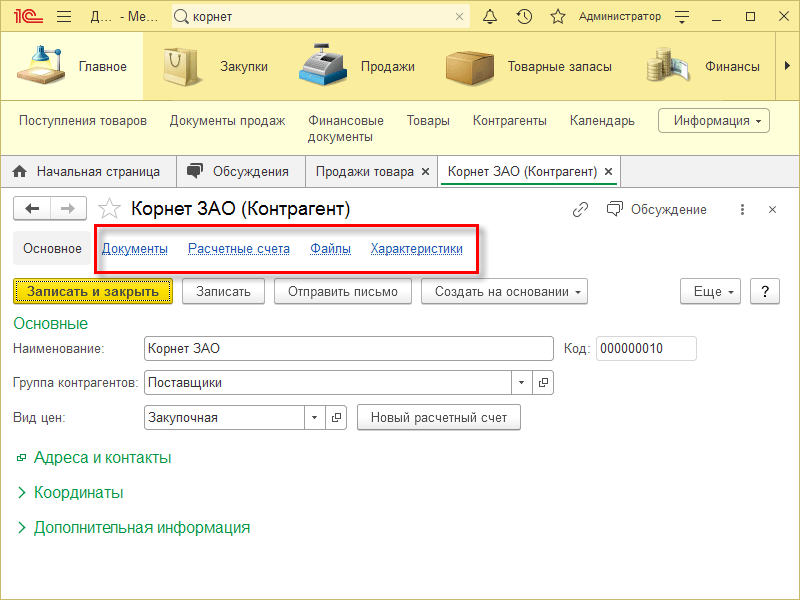Image resolution: width=800 pixels, height=600 pixels.
Task: Open the Контрагенты command
Action: (x=510, y=121)
